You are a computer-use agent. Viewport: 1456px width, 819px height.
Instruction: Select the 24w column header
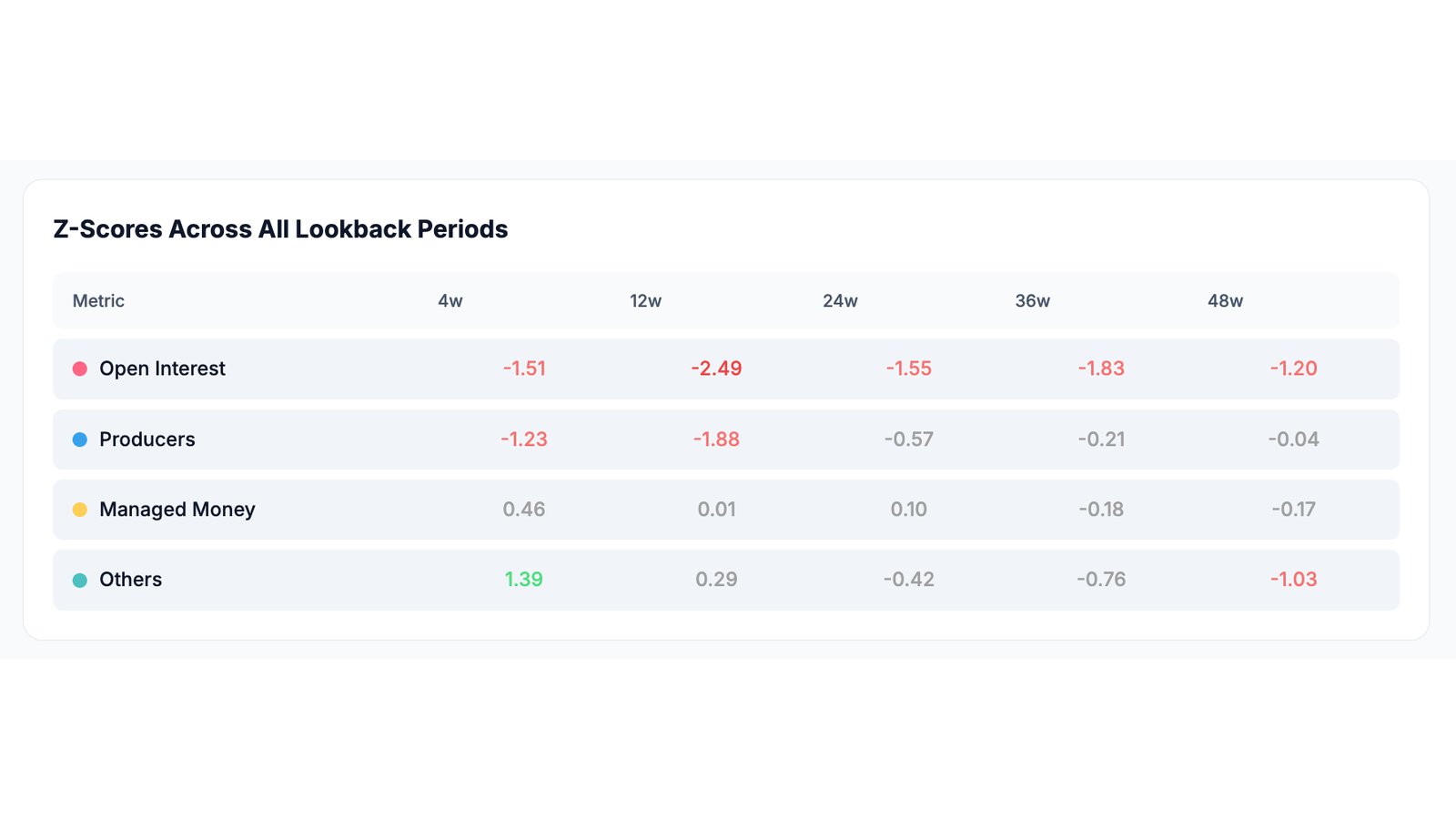tap(840, 301)
